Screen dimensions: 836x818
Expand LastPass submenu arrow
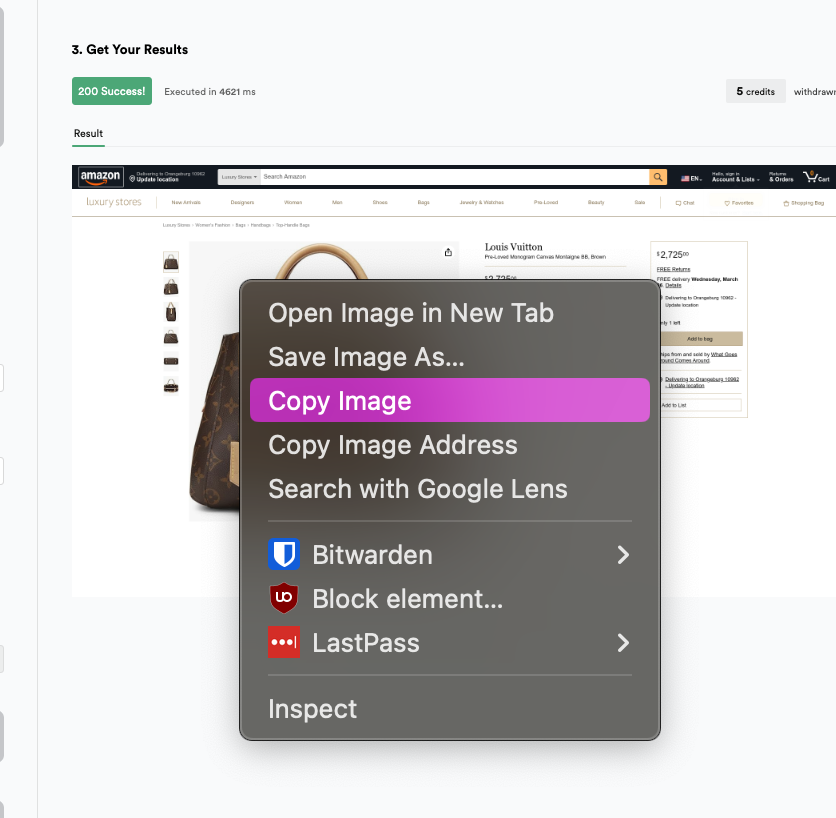point(623,643)
